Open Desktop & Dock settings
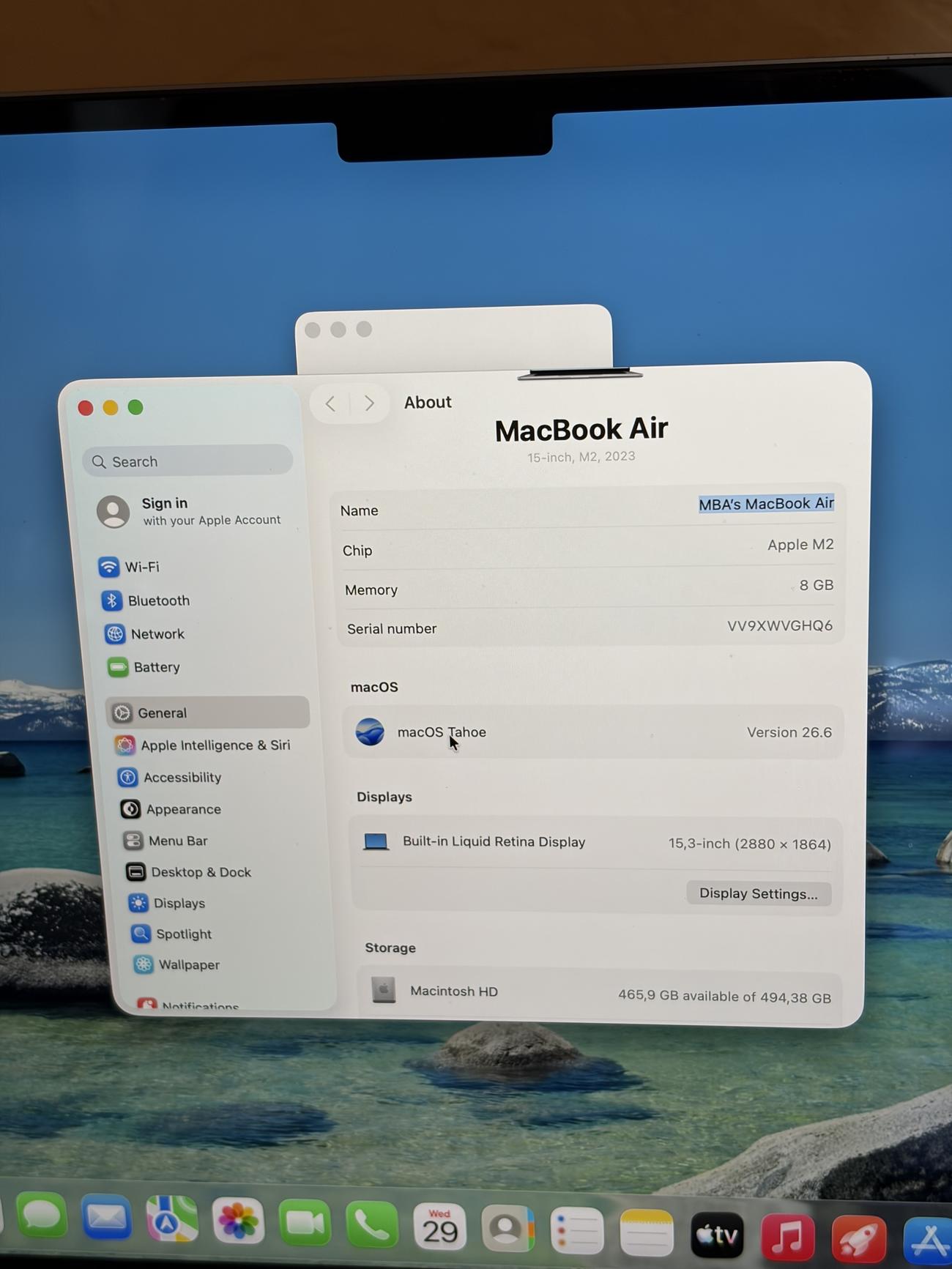952x1269 pixels. (189, 872)
